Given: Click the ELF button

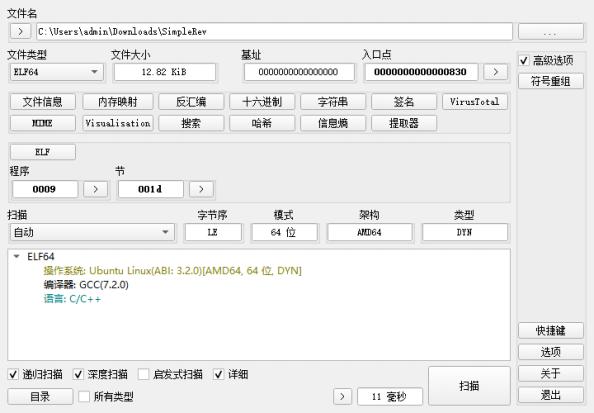Looking at the screenshot, I should pyautogui.click(x=42, y=152).
